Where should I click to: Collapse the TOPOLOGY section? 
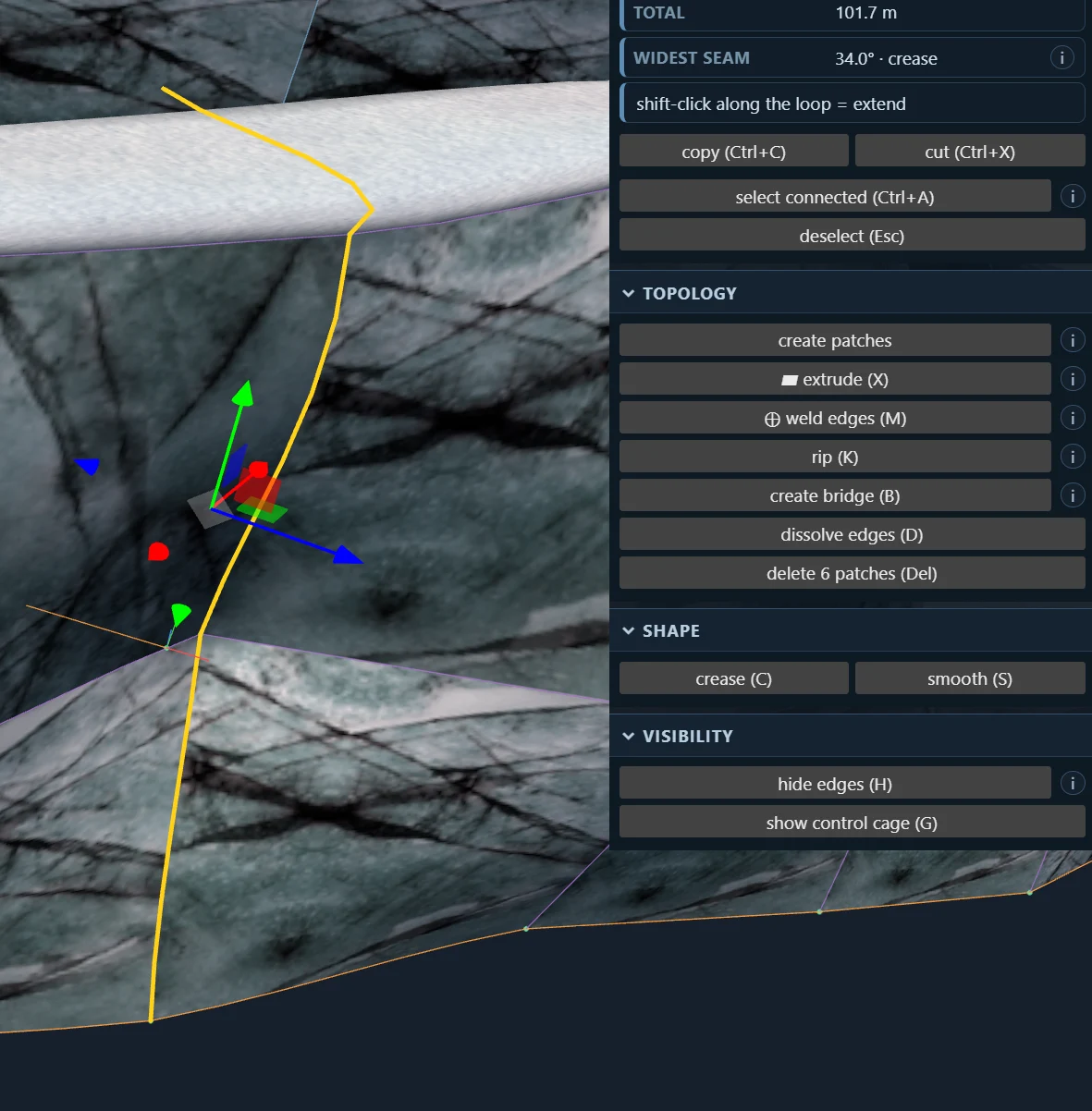[x=629, y=293]
